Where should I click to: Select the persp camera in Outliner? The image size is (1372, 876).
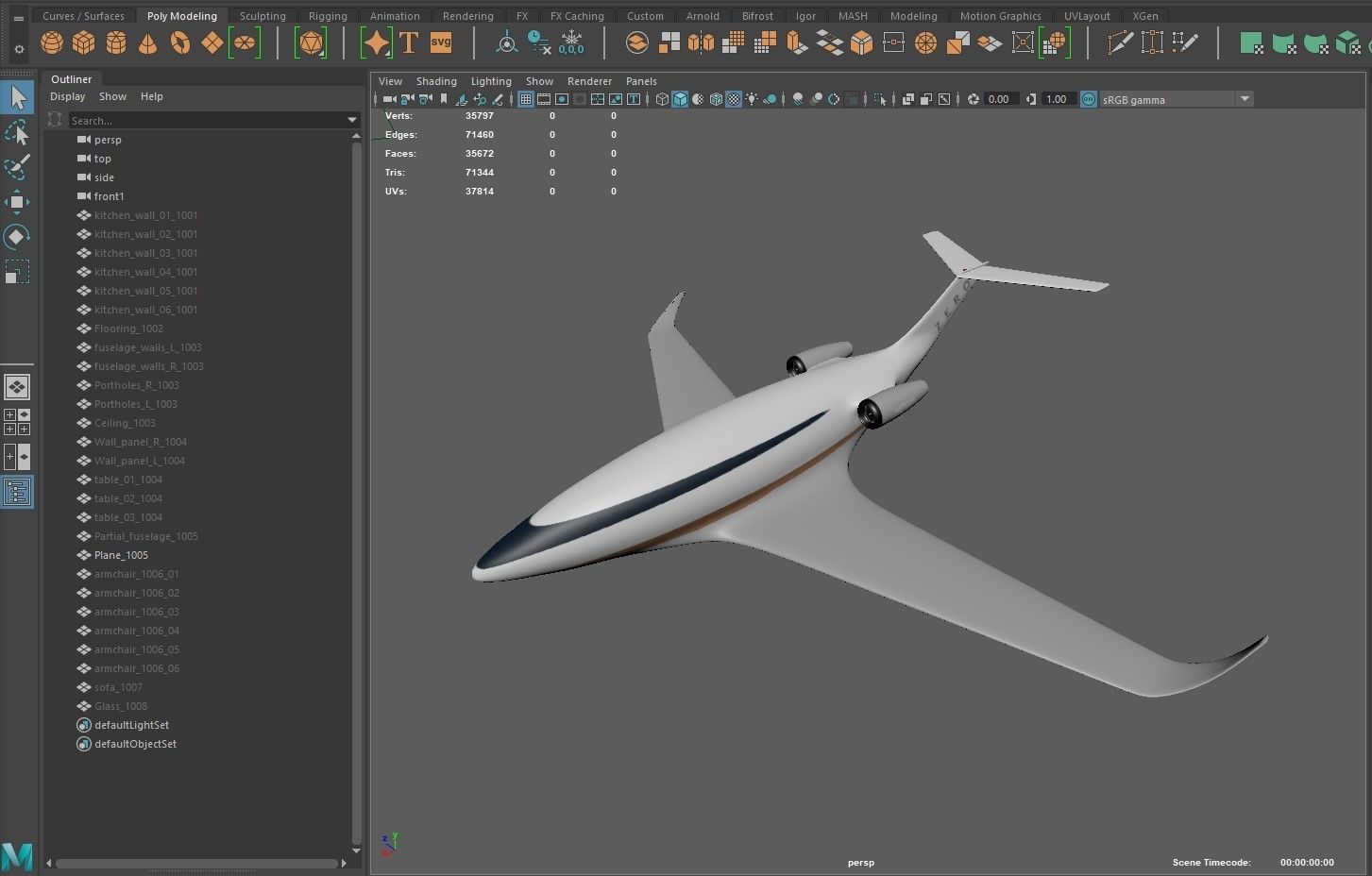click(x=108, y=140)
